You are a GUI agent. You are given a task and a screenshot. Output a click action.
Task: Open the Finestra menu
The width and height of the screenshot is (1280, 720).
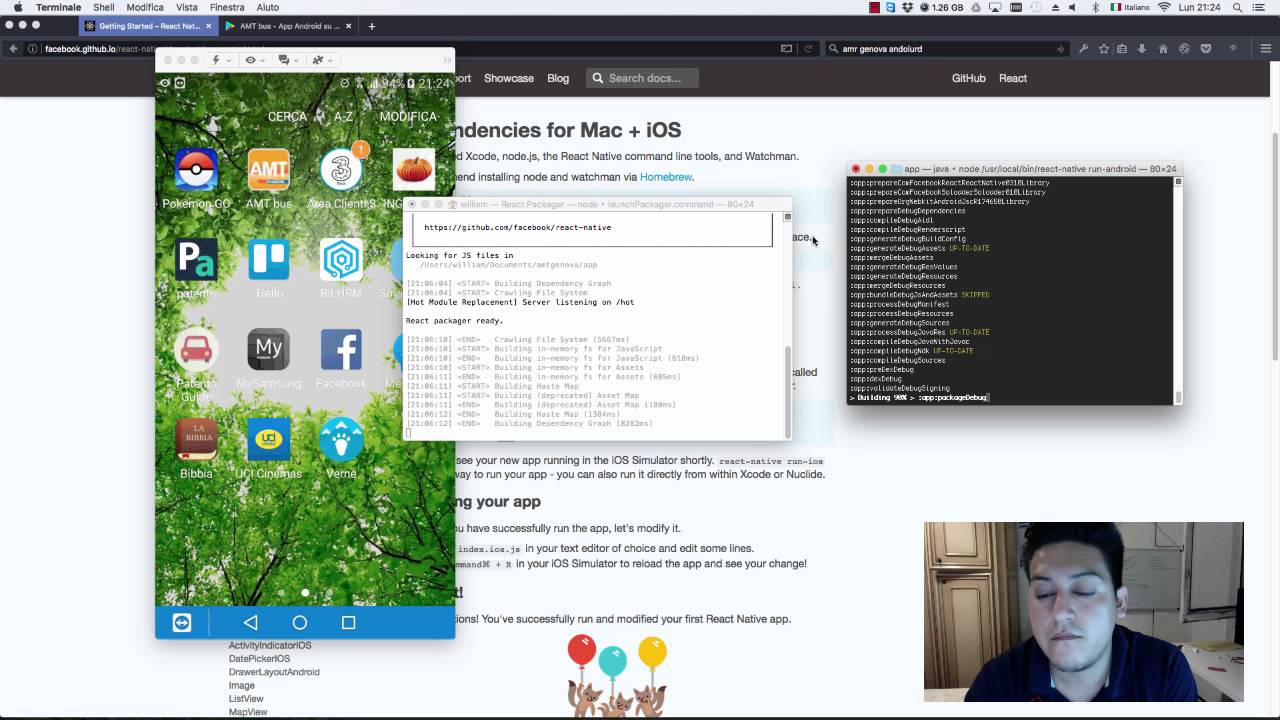[x=227, y=7]
